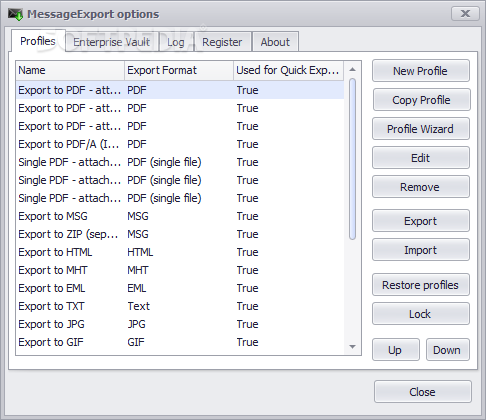Click the Close button at bottom
The image size is (486, 420).
(x=422, y=392)
